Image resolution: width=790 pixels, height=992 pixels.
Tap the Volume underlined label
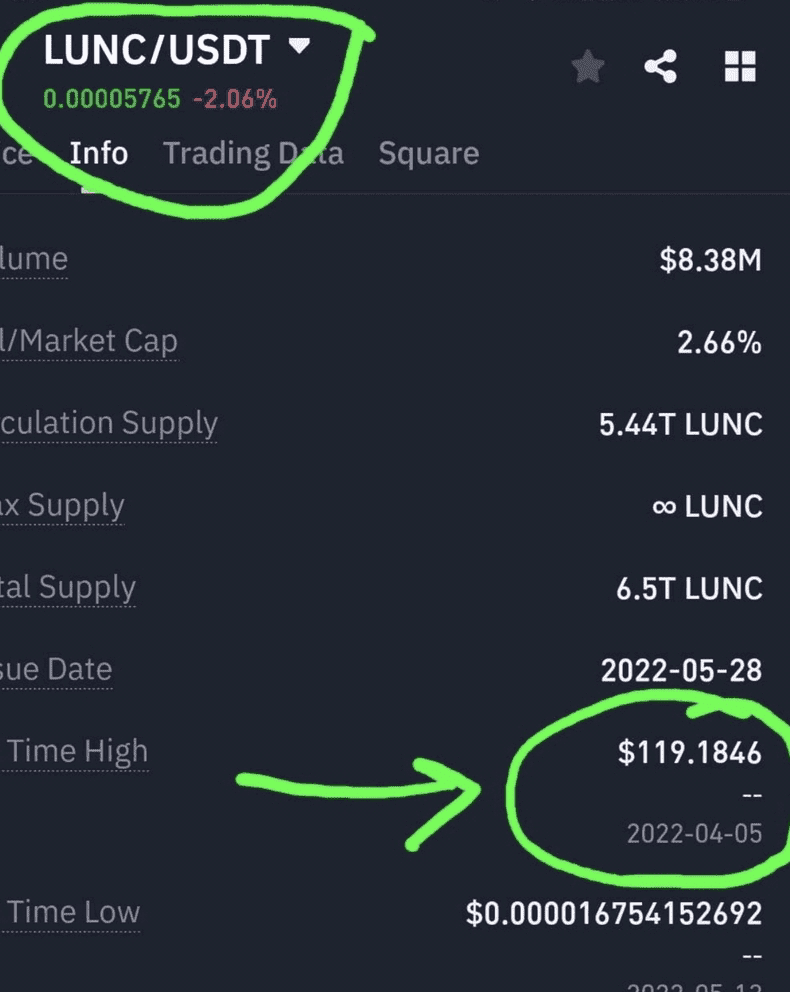[34, 259]
